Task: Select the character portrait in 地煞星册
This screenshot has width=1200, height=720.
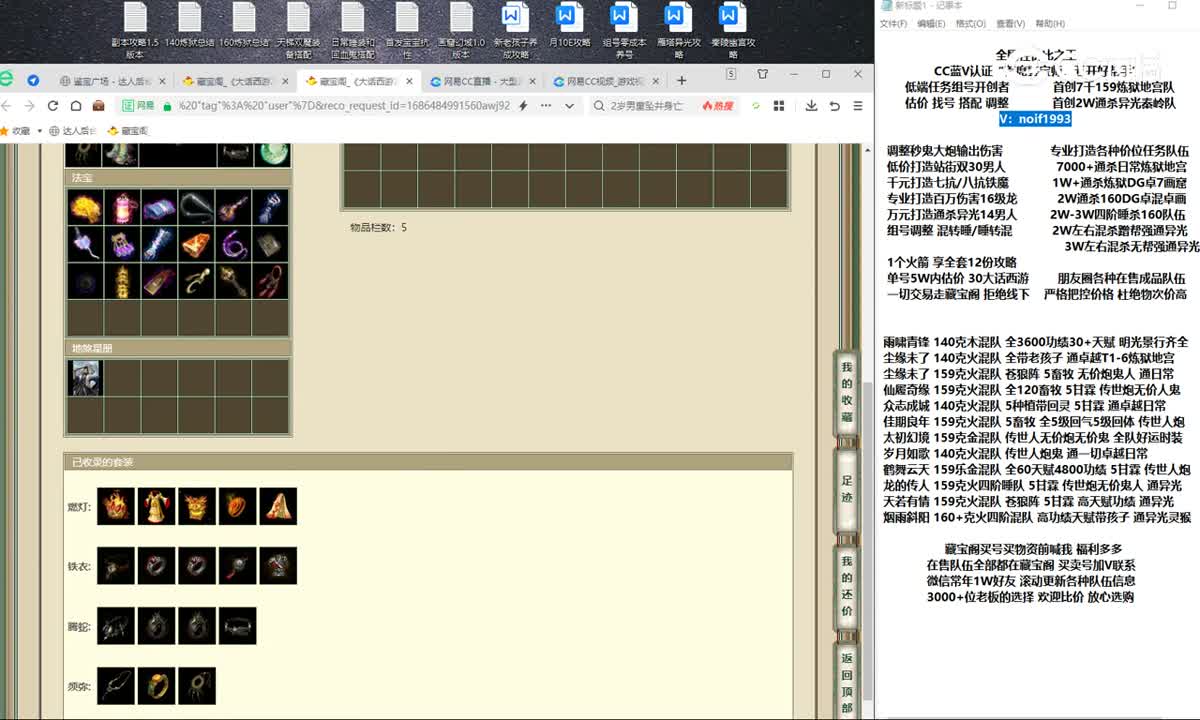Action: (x=85, y=378)
